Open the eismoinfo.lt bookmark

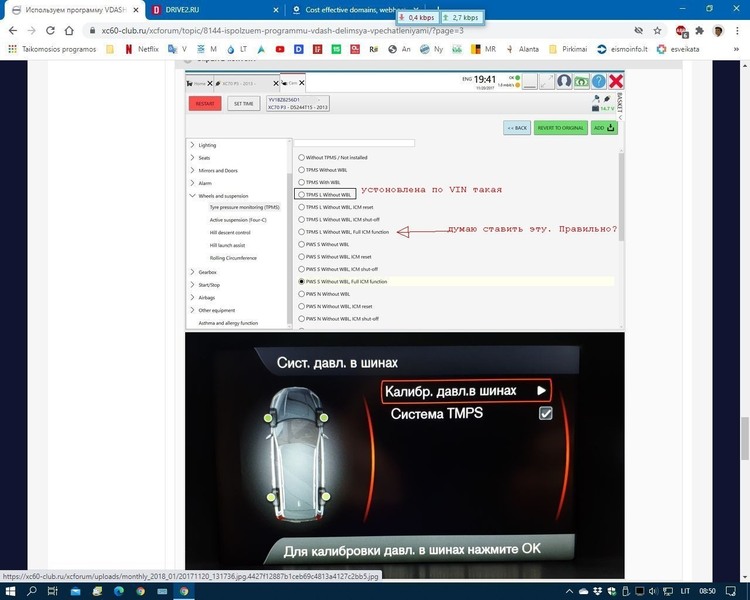[x=622, y=49]
